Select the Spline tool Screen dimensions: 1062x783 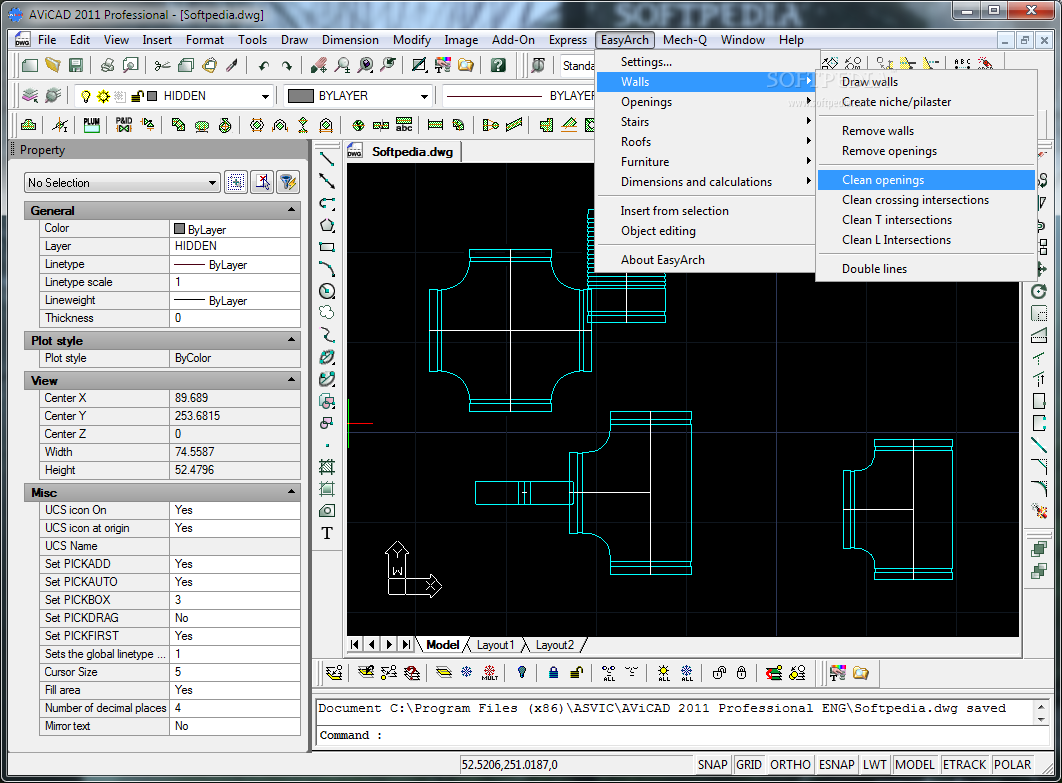click(327, 335)
